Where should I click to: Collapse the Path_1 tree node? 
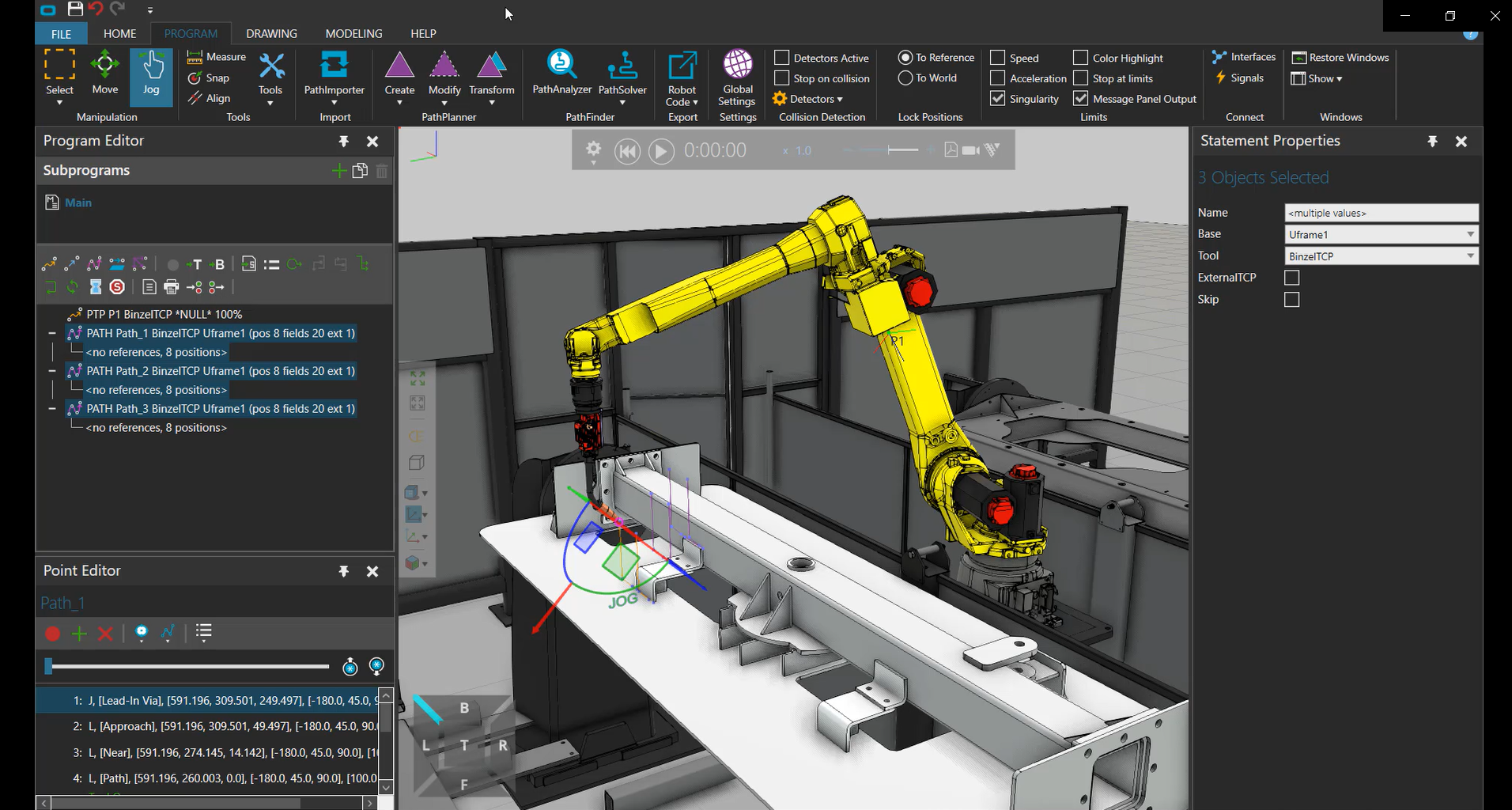(x=52, y=334)
